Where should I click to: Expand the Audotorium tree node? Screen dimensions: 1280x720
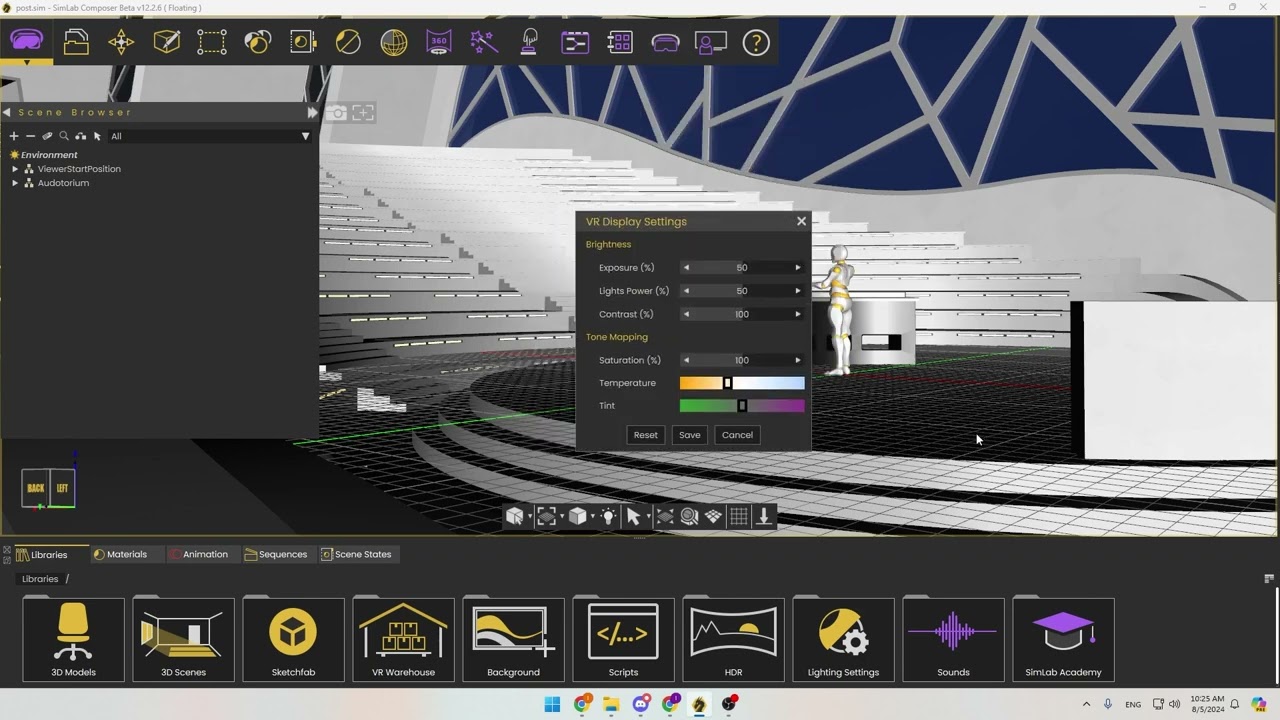point(15,183)
